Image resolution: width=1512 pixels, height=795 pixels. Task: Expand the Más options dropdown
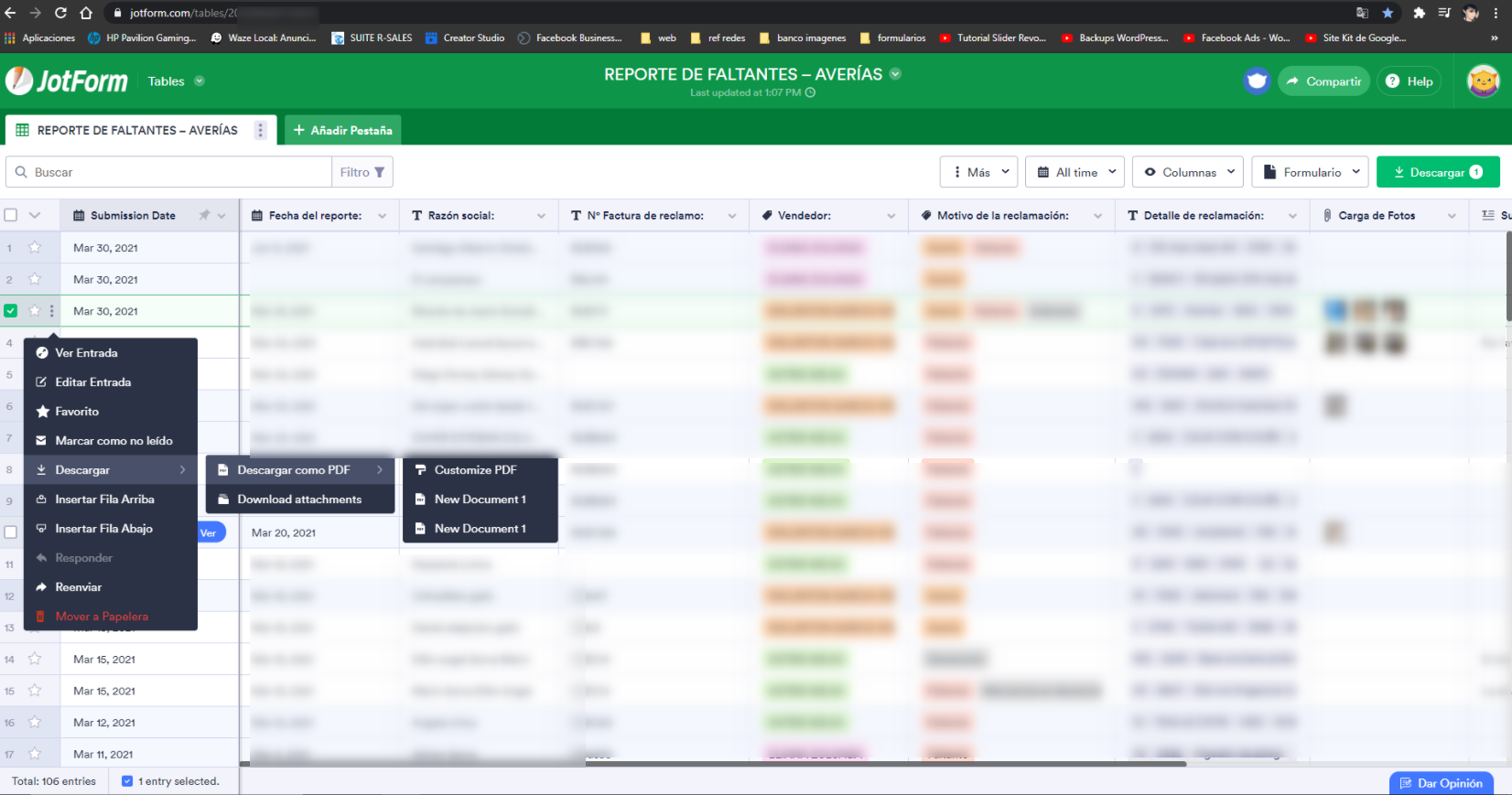979,172
